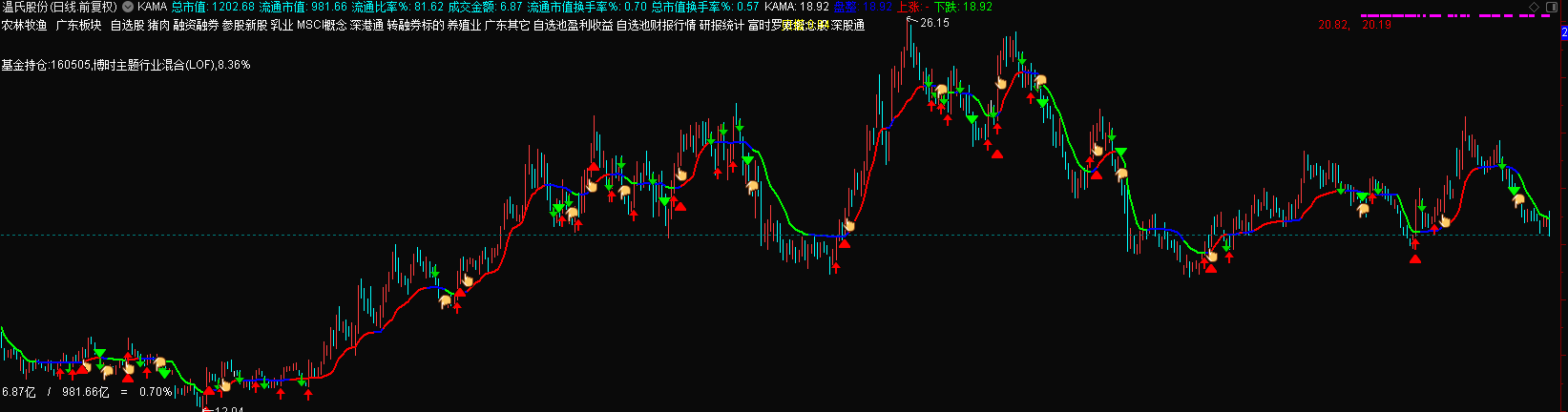The height and width of the screenshot is (412, 1568).
Task: Open the 广东板块 sector tag
Action: pyautogui.click(x=78, y=26)
